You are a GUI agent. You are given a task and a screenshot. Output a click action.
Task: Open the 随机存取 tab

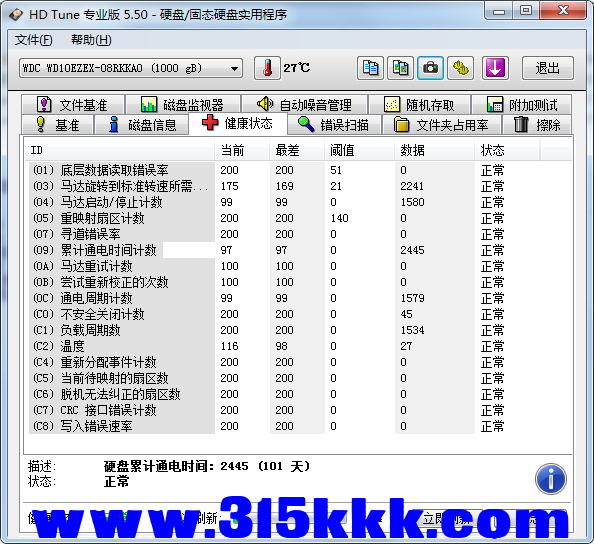pos(419,105)
